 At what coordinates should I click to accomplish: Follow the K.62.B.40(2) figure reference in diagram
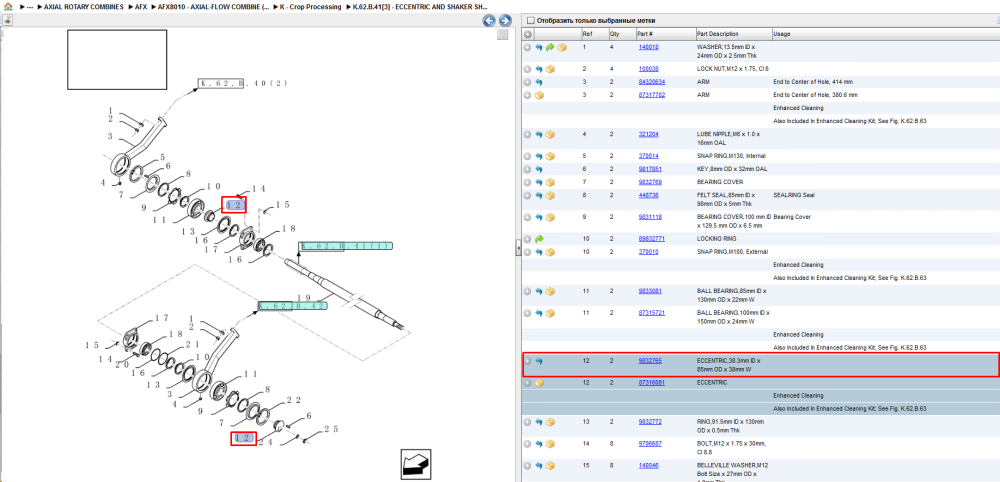point(244,84)
